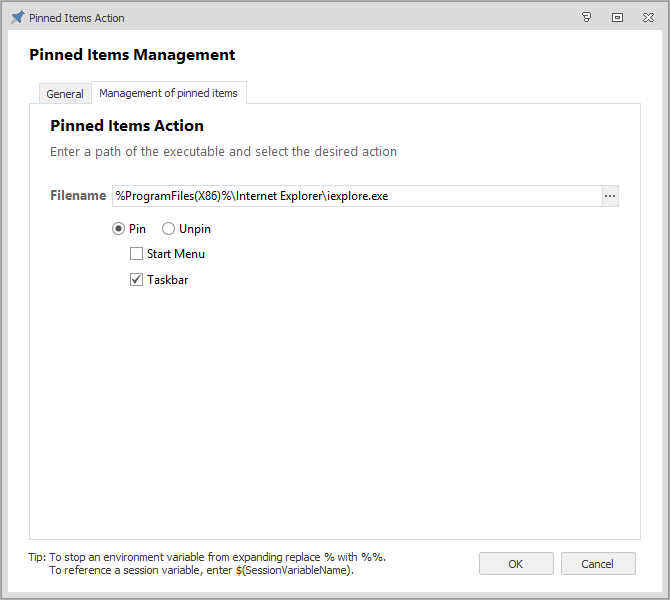Enable the Start Menu checkbox
The height and width of the screenshot is (600, 670).
[x=137, y=254]
